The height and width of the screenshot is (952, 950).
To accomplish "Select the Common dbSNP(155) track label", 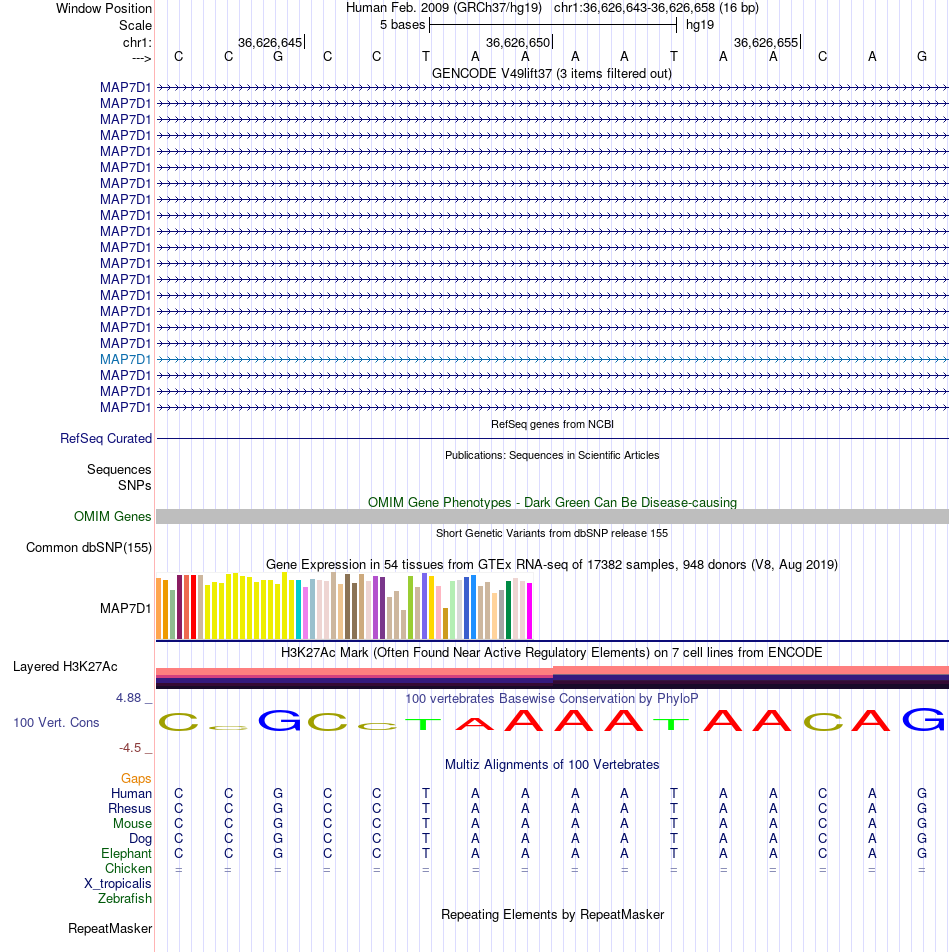I will pos(89,547).
